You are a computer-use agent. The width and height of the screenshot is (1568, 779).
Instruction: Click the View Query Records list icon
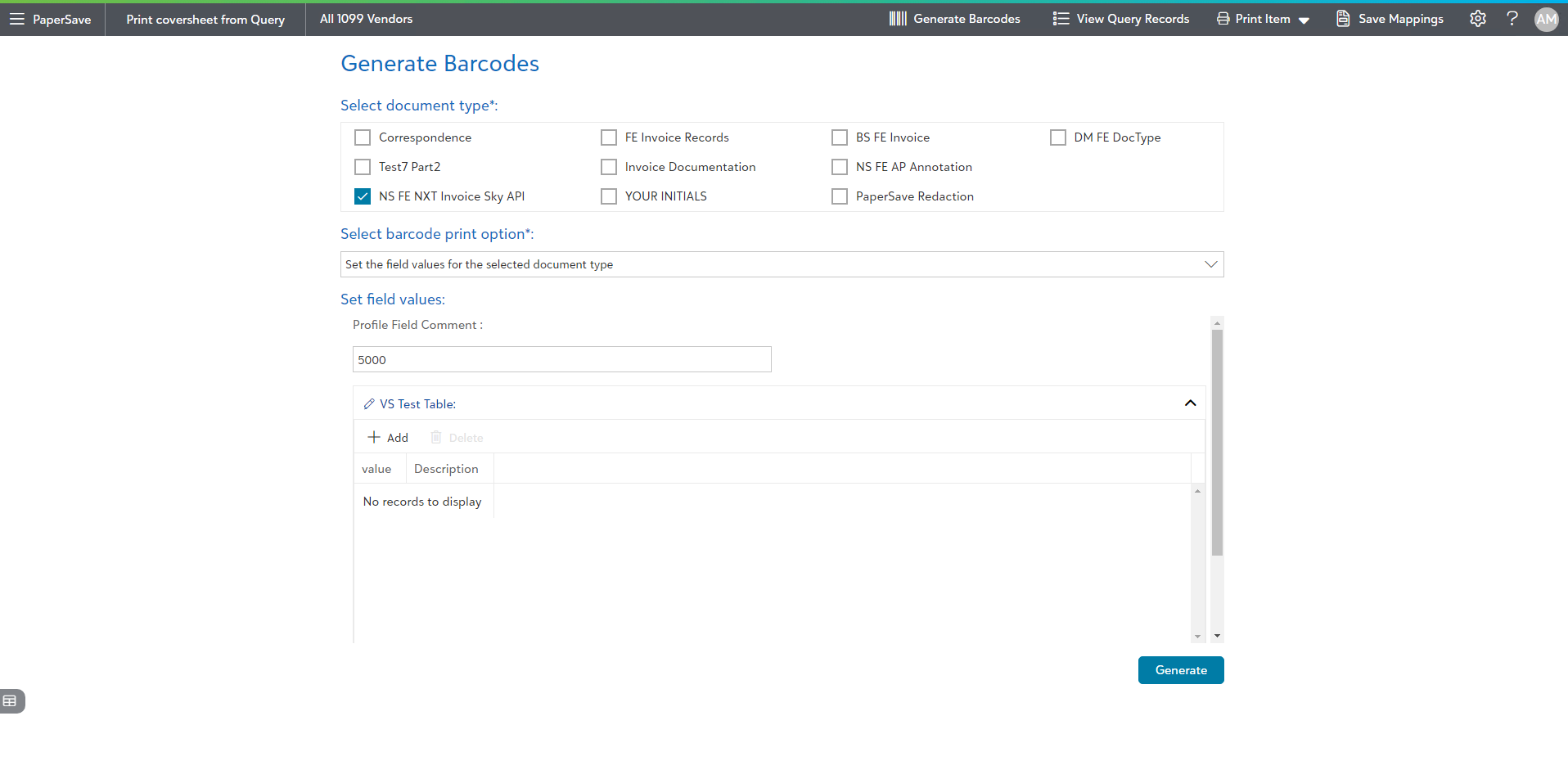[1061, 19]
